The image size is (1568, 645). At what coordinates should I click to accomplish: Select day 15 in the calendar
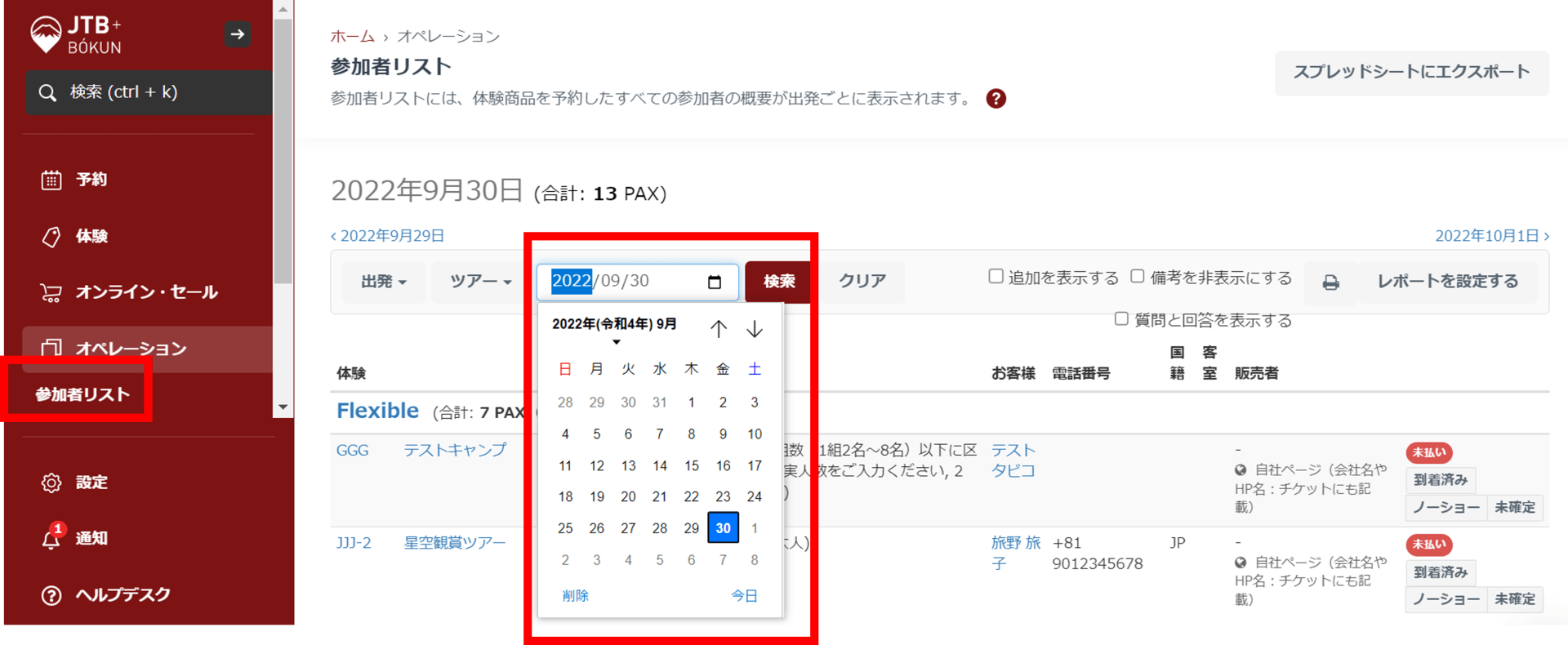[691, 465]
